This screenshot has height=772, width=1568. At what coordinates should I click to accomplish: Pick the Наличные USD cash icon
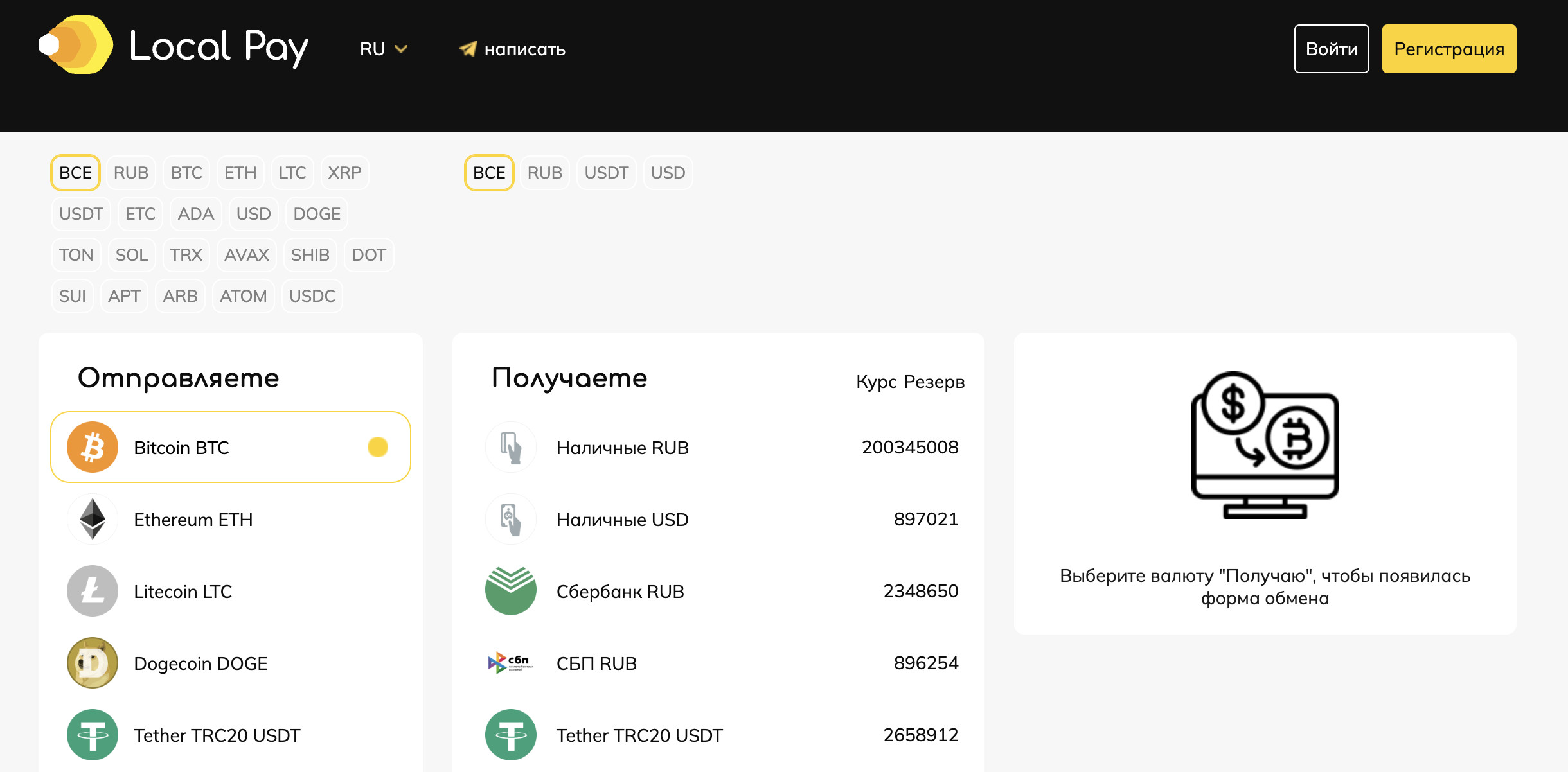point(510,519)
